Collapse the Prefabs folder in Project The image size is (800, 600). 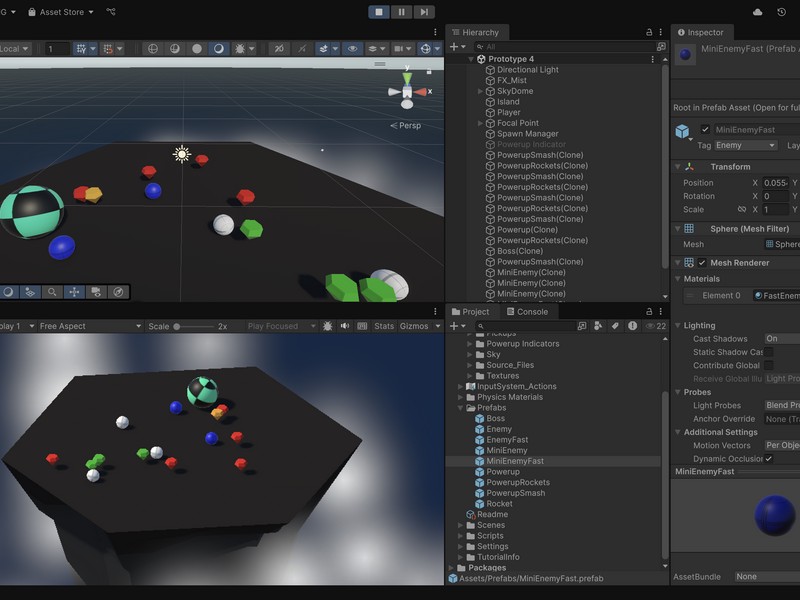[461, 408]
